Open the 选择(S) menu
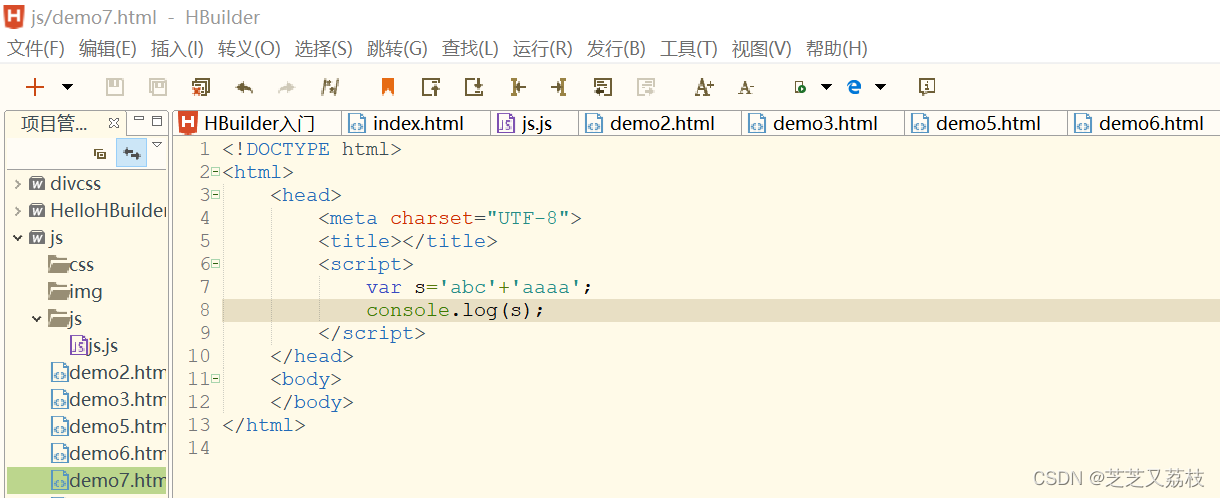This screenshot has height=498, width=1220. click(324, 48)
